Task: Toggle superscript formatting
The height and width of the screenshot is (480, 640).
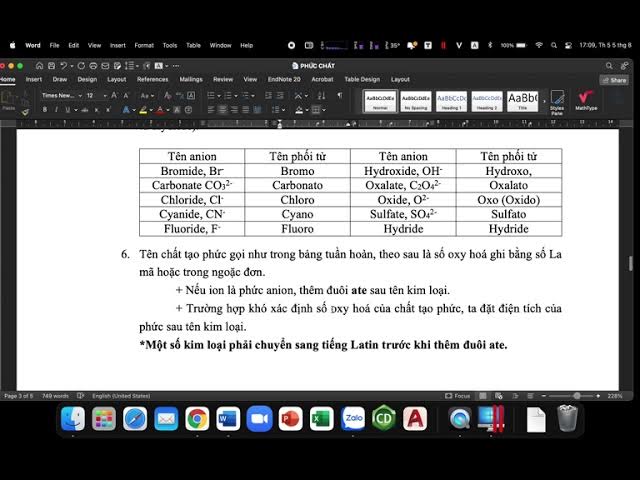Action: click(108, 110)
